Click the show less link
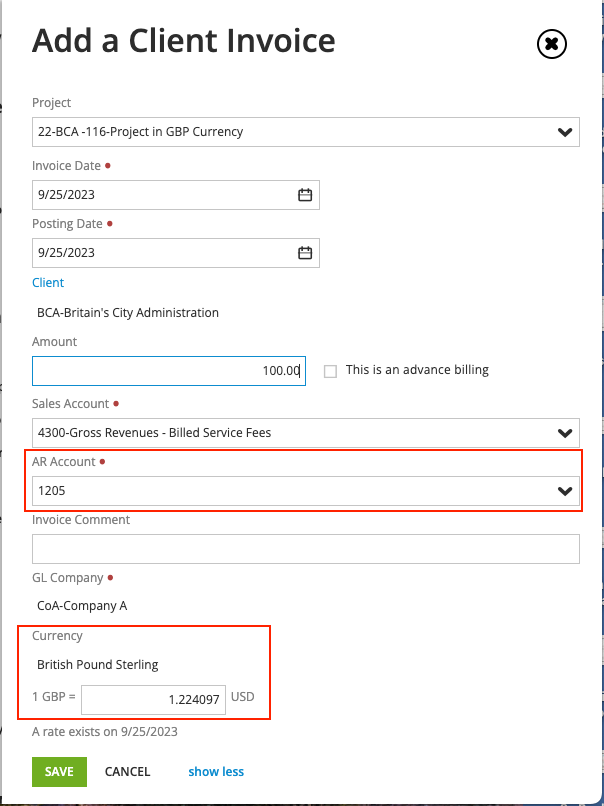The width and height of the screenshot is (604, 806). [x=216, y=771]
